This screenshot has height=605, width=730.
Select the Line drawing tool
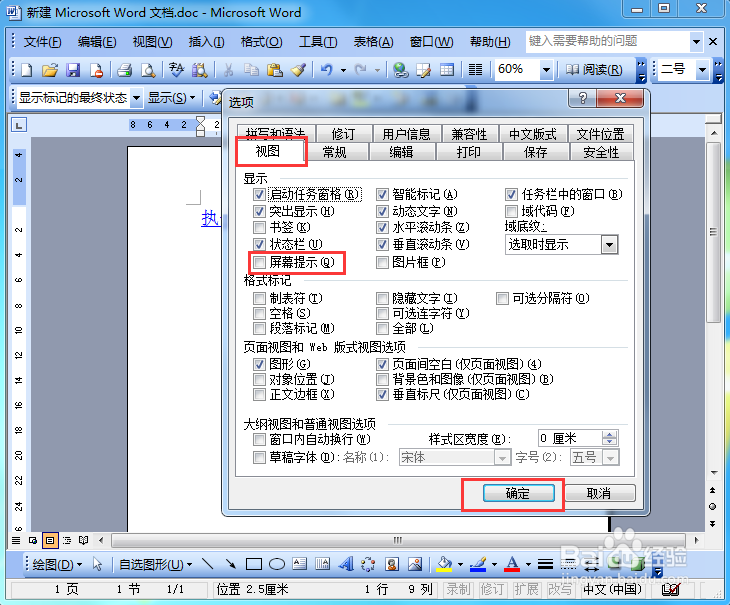click(x=208, y=565)
